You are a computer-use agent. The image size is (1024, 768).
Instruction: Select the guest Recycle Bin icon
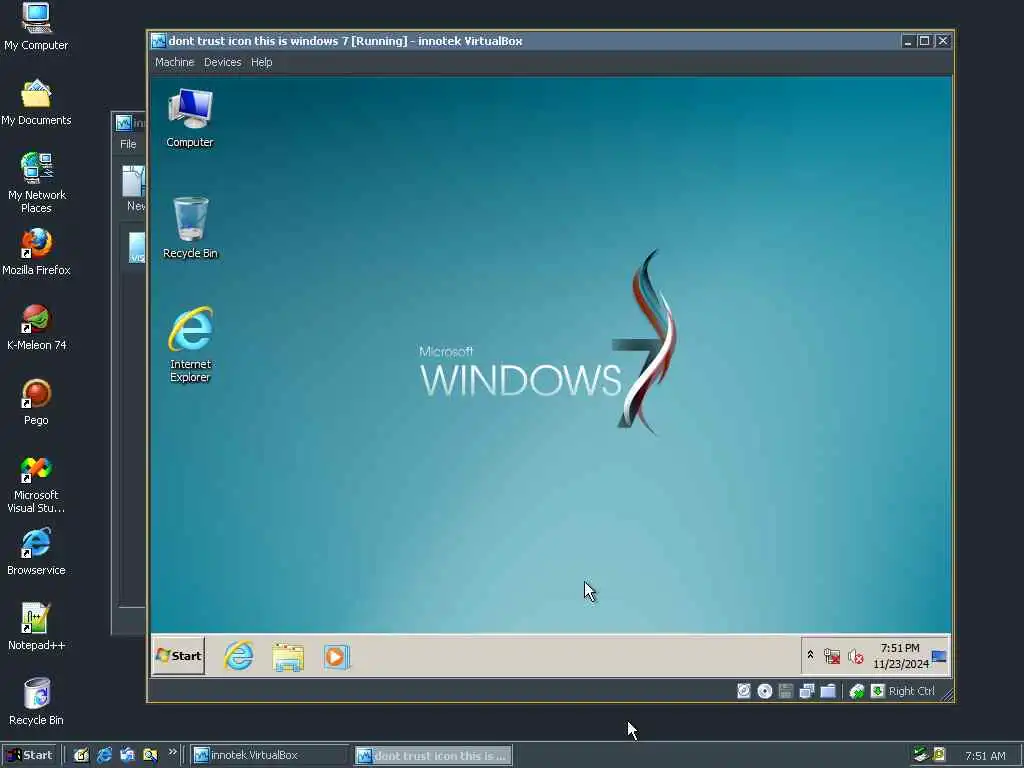(x=190, y=228)
